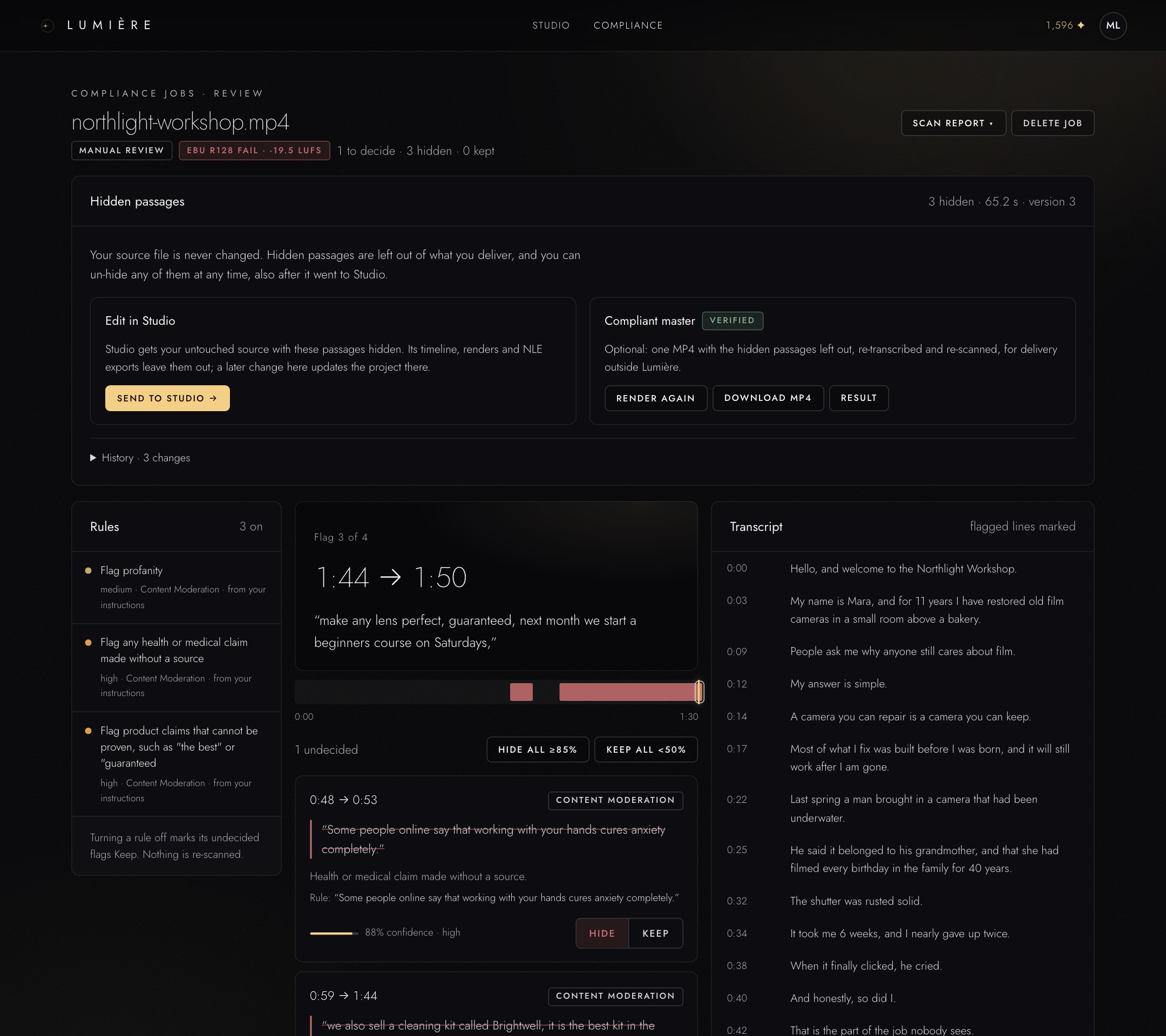This screenshot has height=1036, width=1166.
Task: Open the Scan Report dropdown
Action: [x=953, y=123]
